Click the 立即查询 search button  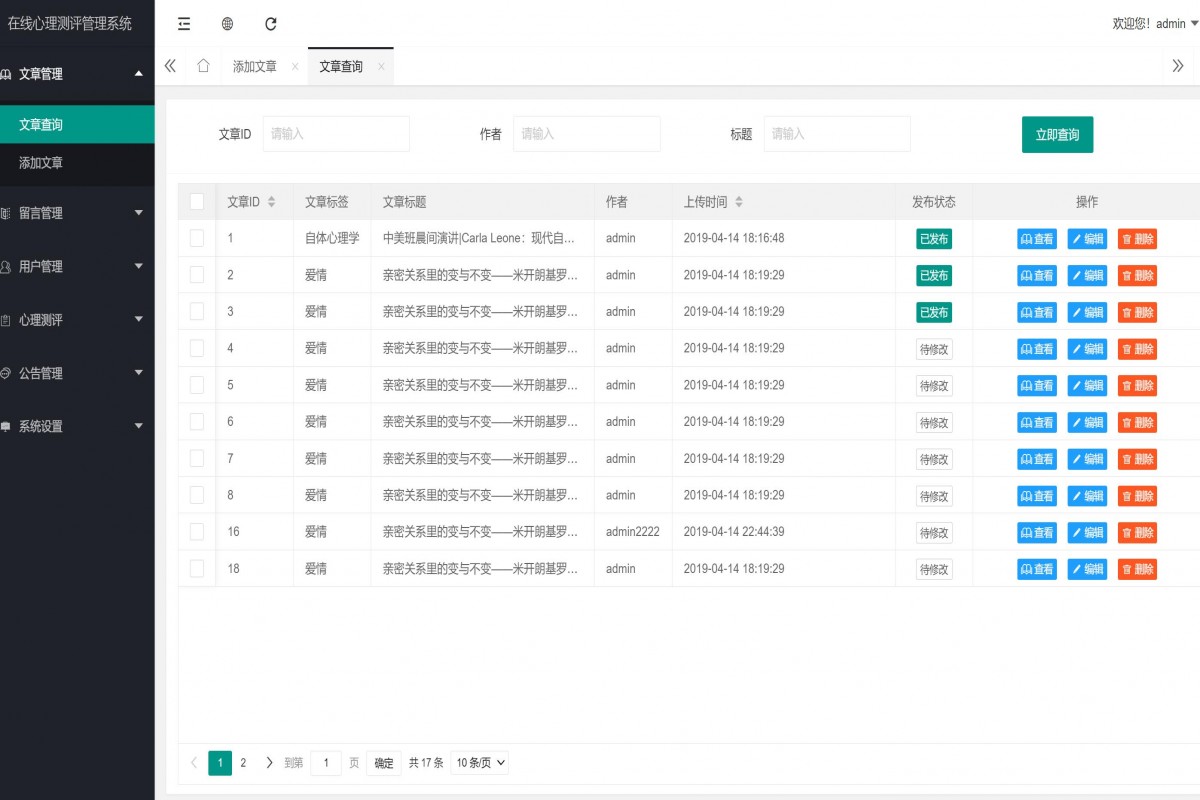pyautogui.click(x=1057, y=133)
